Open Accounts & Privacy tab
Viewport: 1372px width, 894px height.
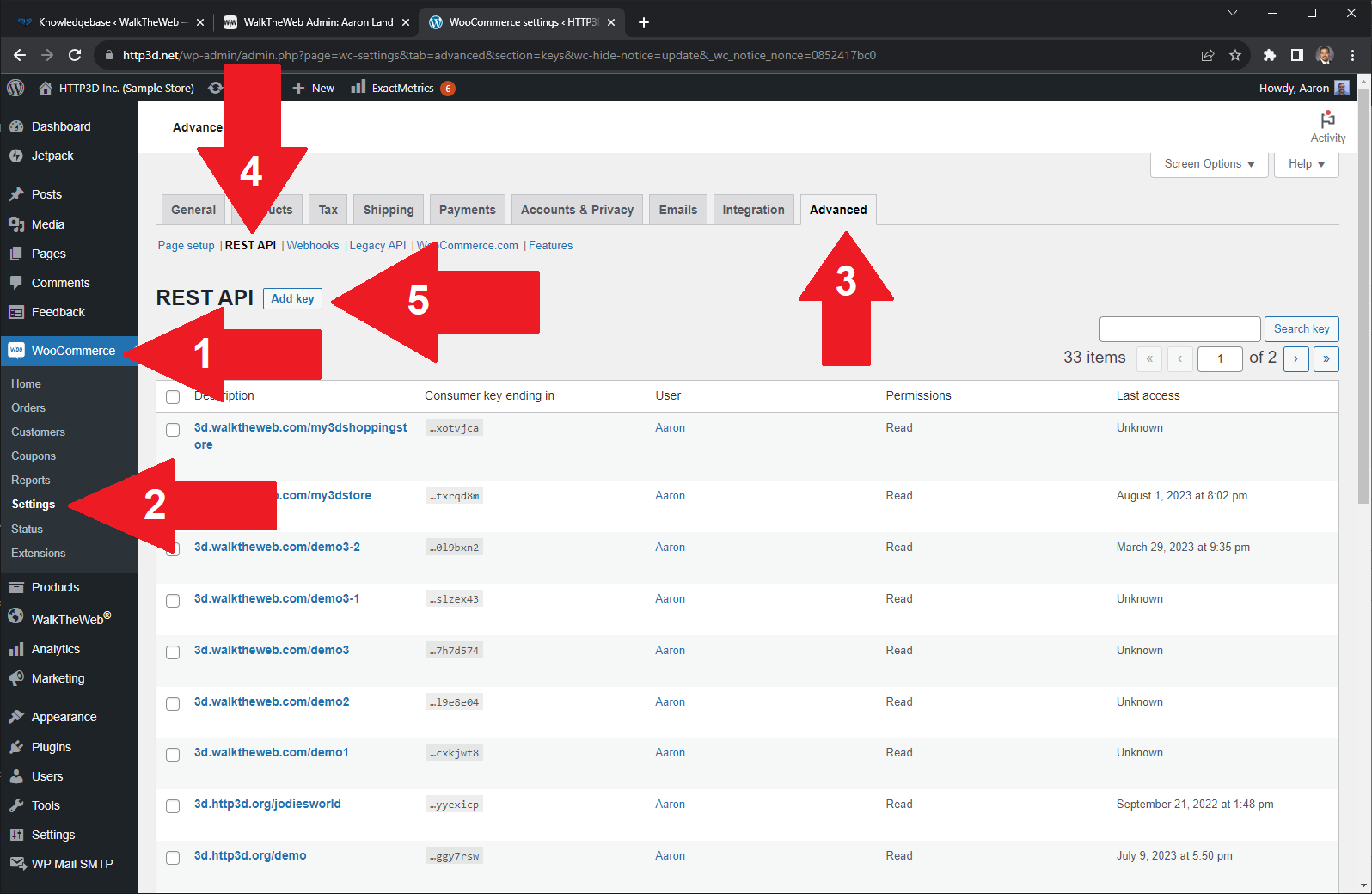[577, 210]
